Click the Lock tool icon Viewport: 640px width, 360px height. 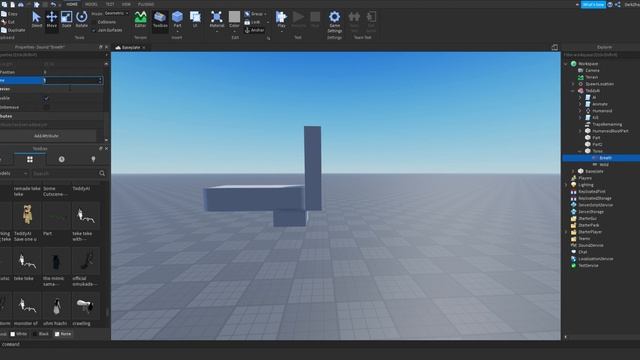pos(247,22)
